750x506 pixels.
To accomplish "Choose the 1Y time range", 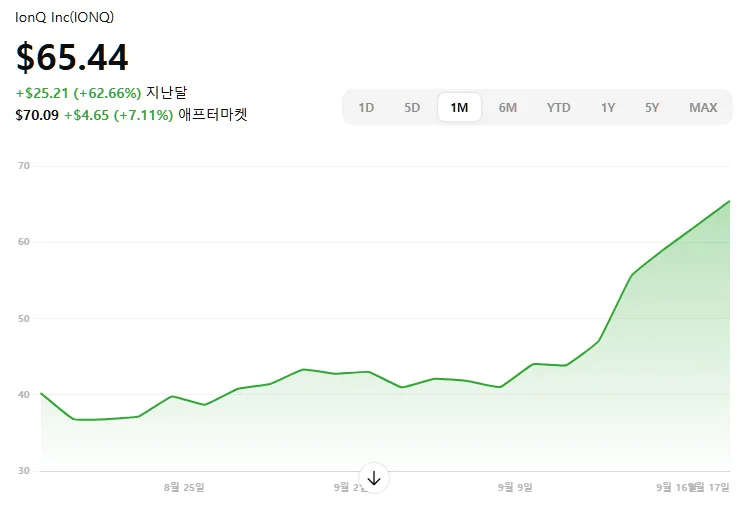I will coord(608,107).
